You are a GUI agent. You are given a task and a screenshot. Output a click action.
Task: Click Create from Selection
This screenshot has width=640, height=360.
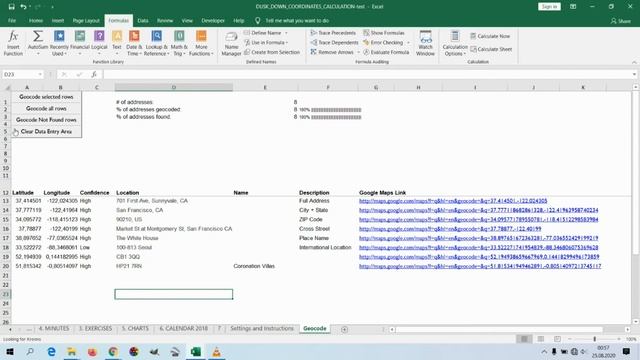click(x=271, y=52)
